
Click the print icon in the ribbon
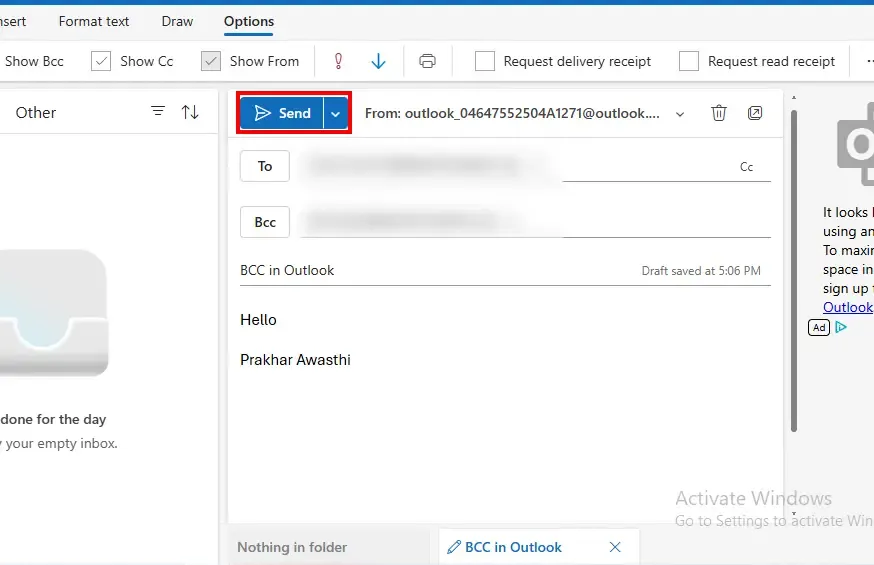[428, 61]
